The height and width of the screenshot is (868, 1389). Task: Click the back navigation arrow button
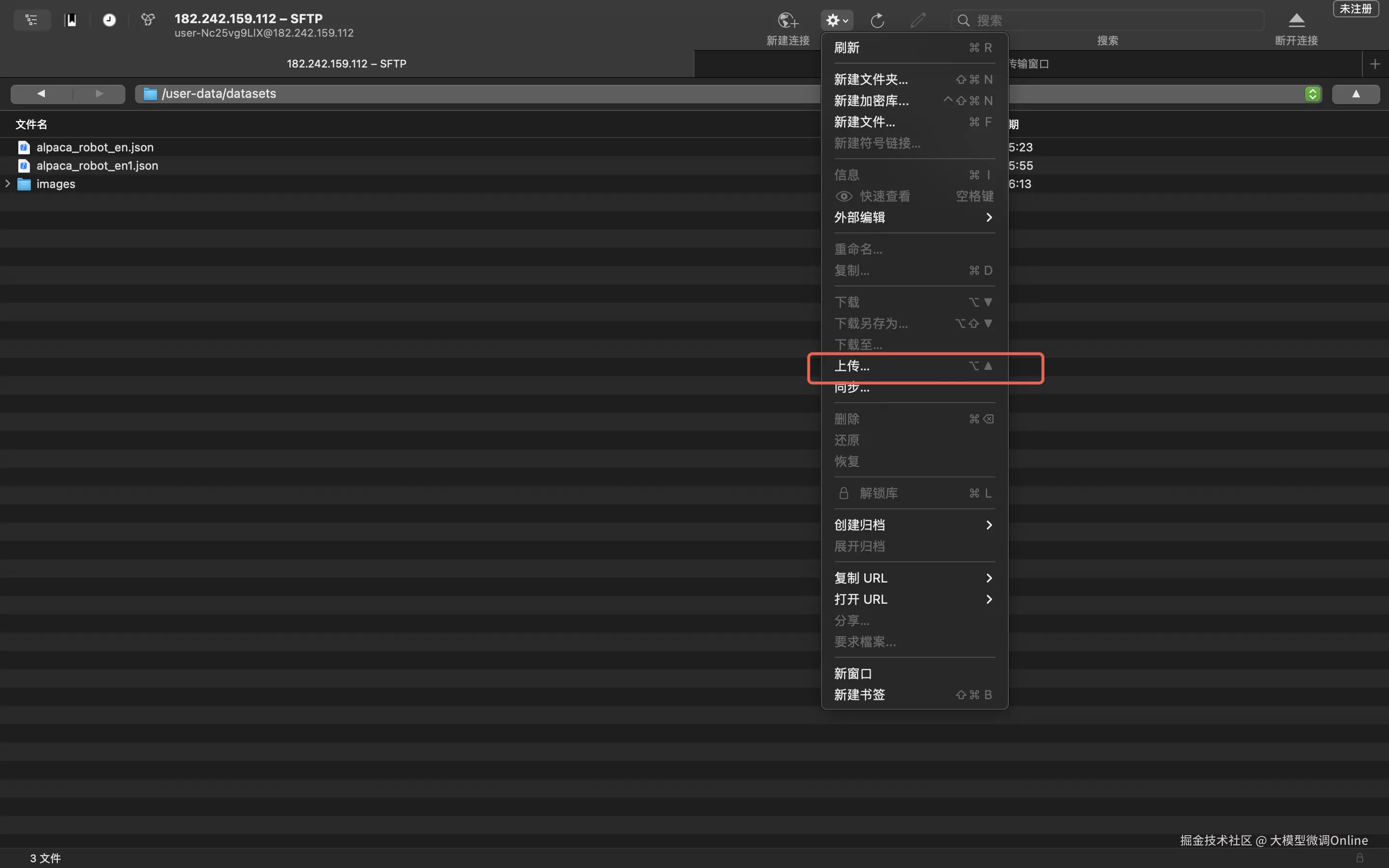41,94
